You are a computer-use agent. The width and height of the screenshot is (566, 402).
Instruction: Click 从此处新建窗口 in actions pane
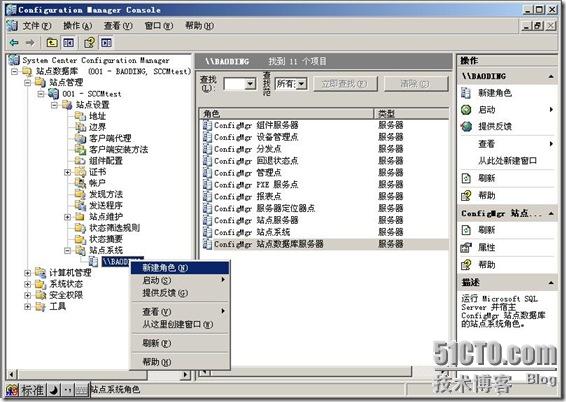click(x=508, y=161)
